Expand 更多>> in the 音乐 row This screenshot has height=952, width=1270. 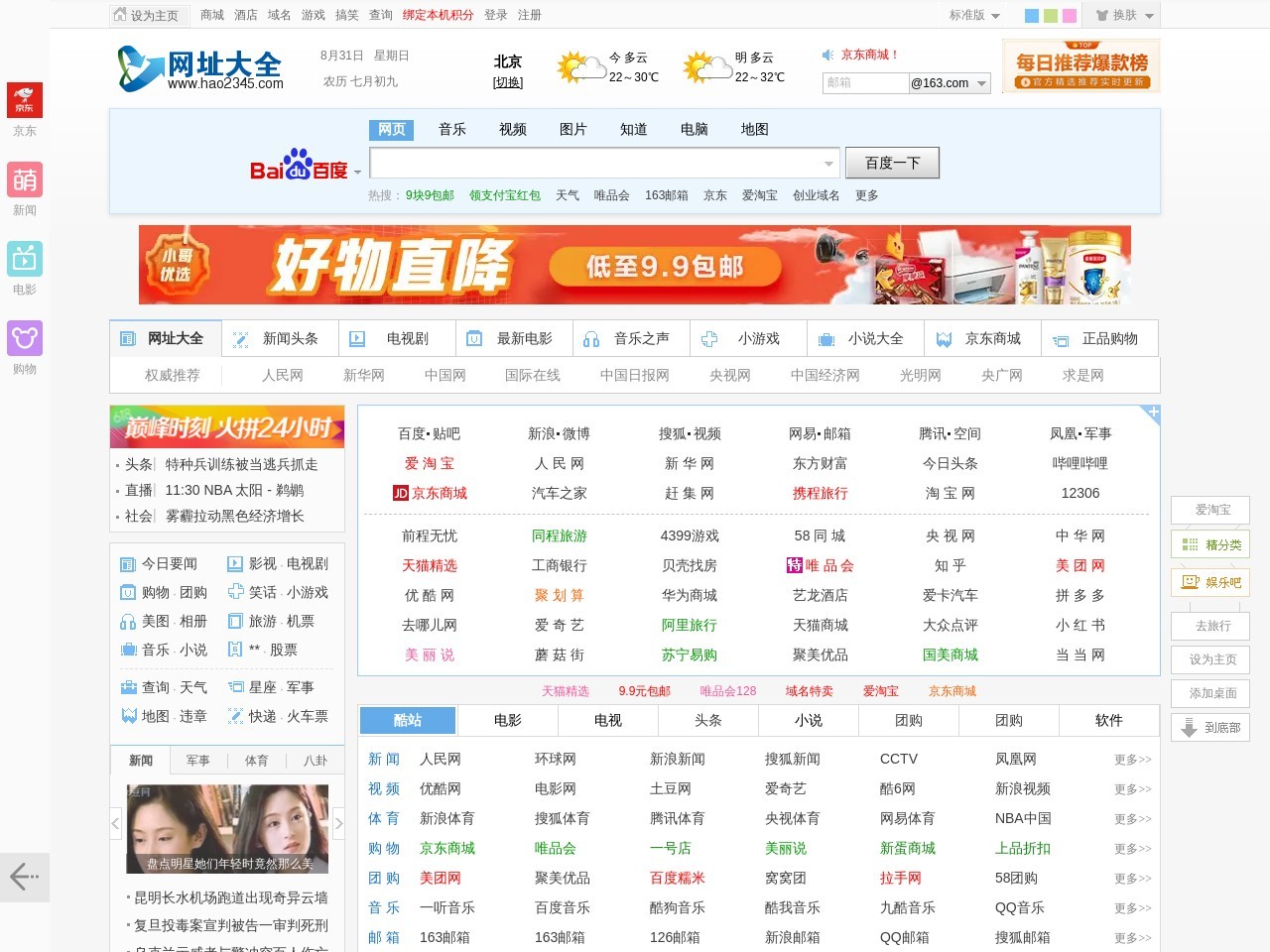click(1132, 908)
